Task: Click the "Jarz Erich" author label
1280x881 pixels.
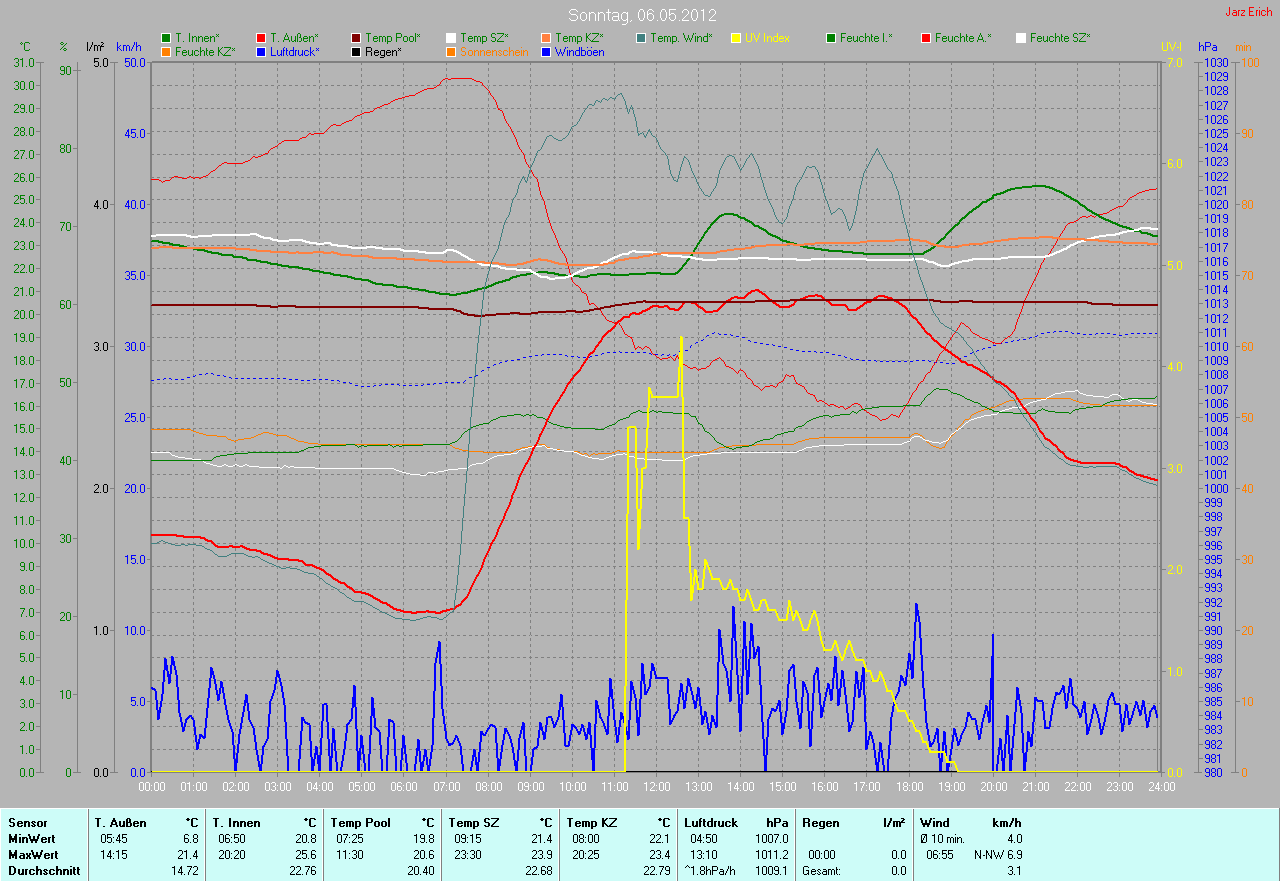Action: (1250, 13)
